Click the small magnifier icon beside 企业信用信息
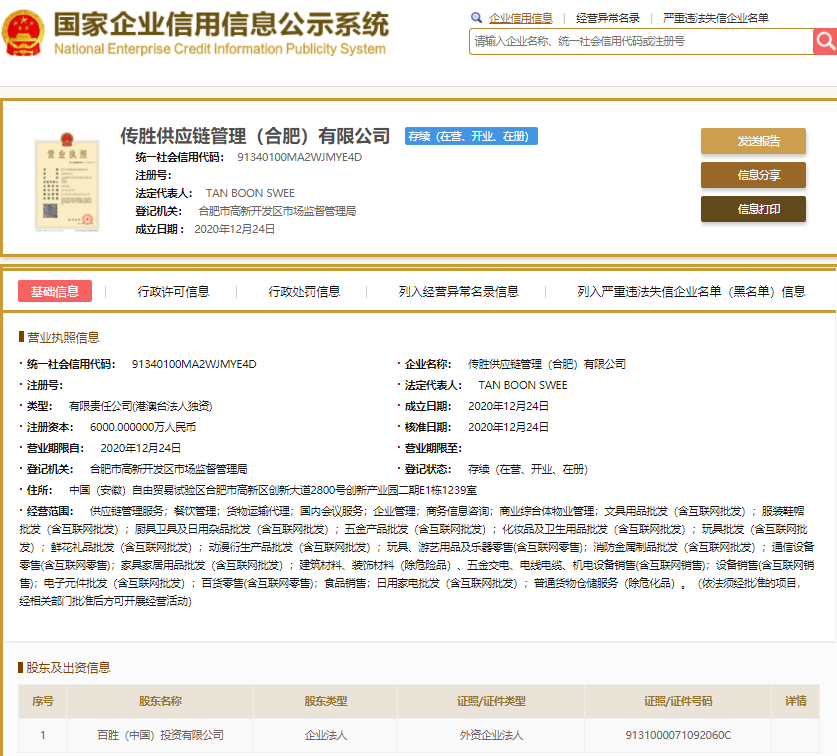 tap(476, 18)
